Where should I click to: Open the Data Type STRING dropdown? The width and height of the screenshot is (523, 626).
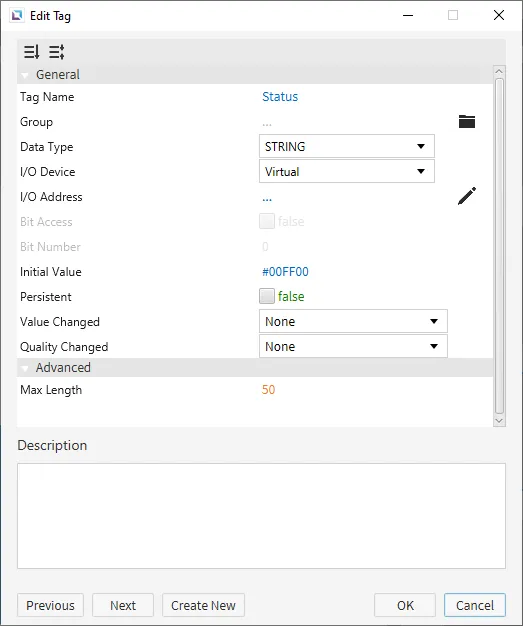pos(347,146)
